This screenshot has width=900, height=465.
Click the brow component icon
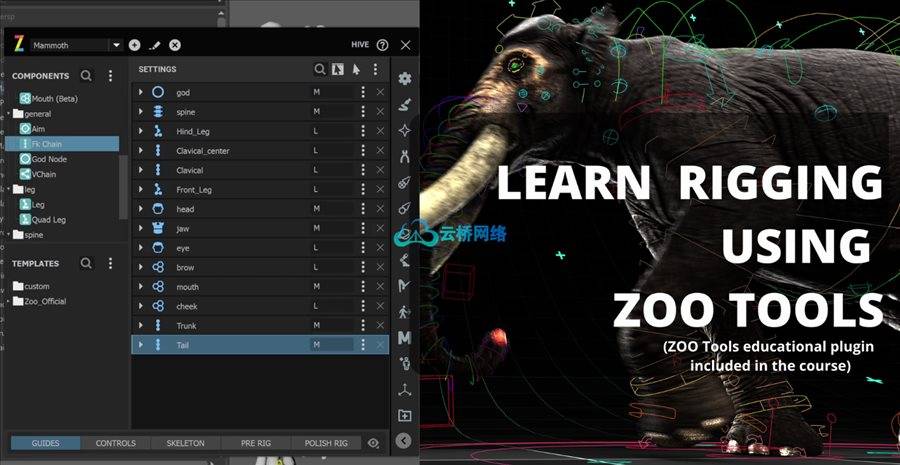click(158, 267)
